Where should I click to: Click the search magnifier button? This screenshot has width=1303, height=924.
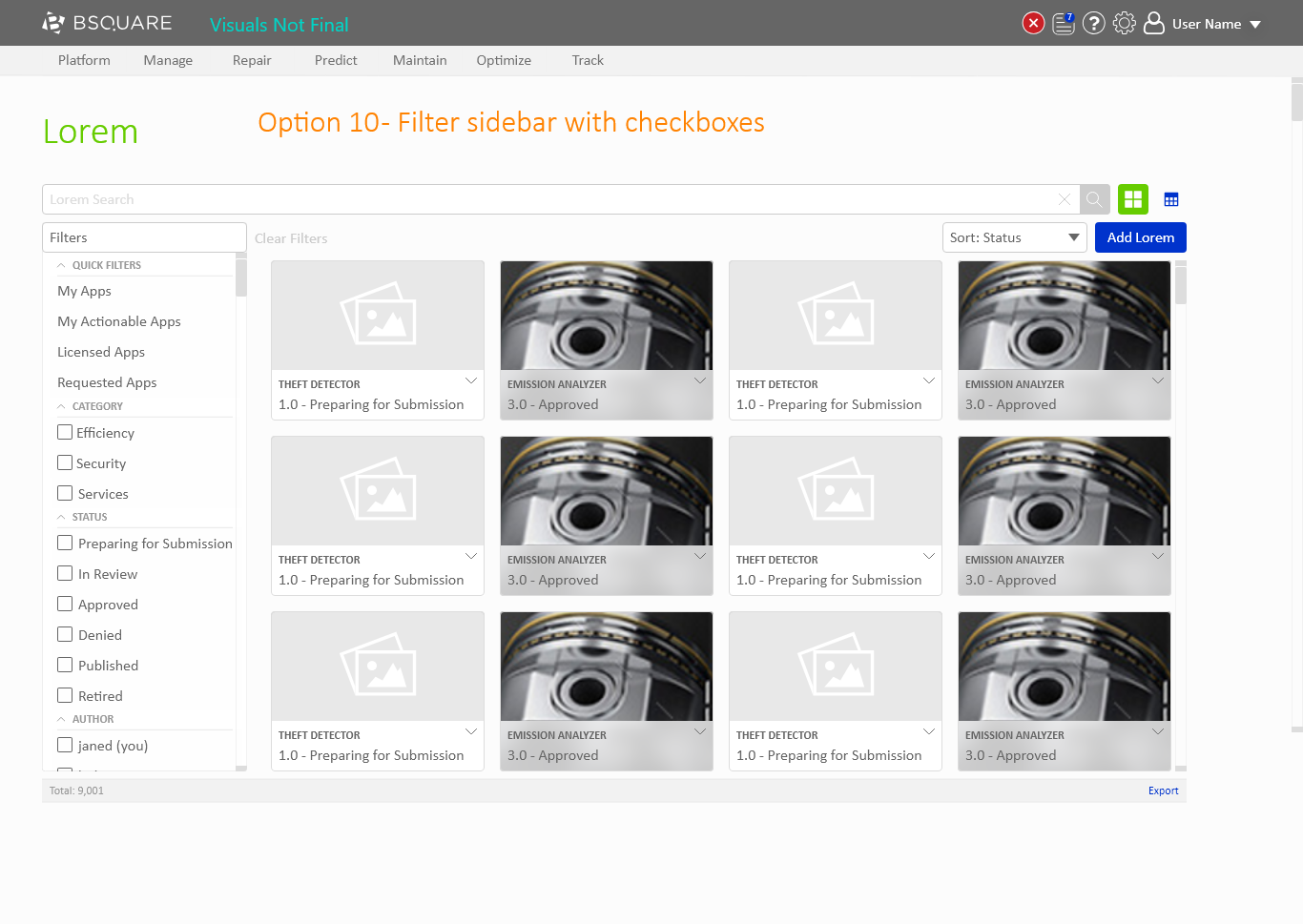pos(1094,199)
